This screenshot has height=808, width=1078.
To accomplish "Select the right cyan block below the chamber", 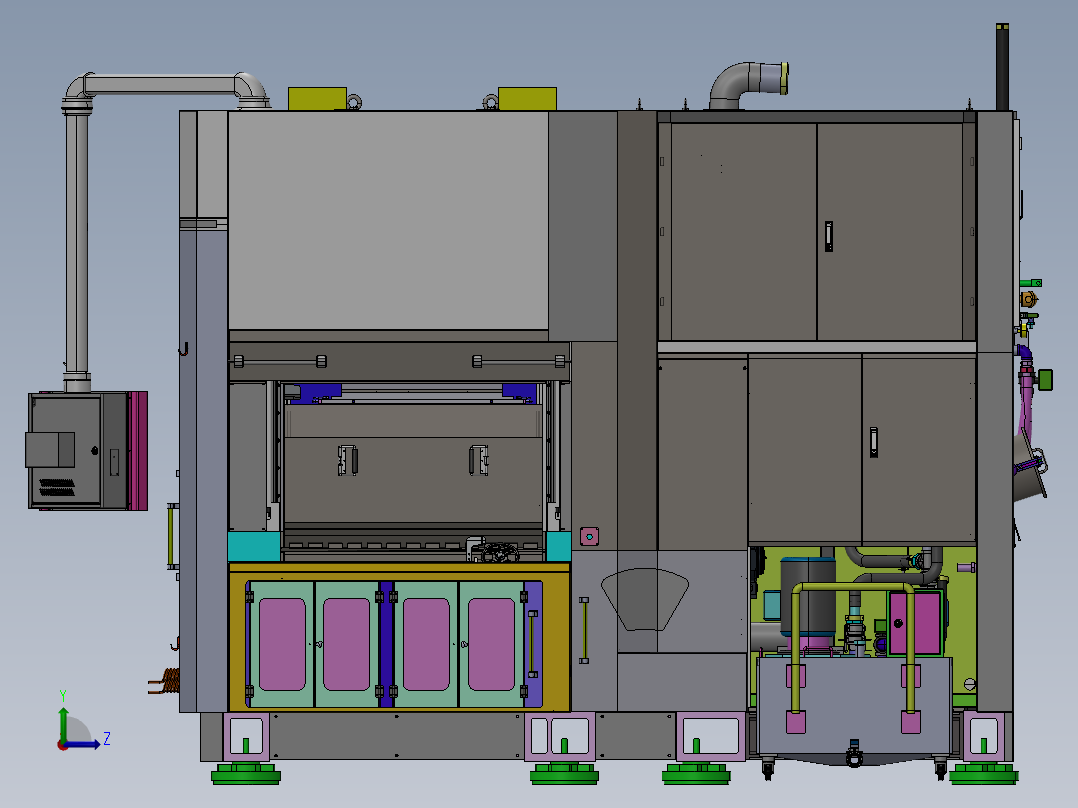I will tap(558, 547).
